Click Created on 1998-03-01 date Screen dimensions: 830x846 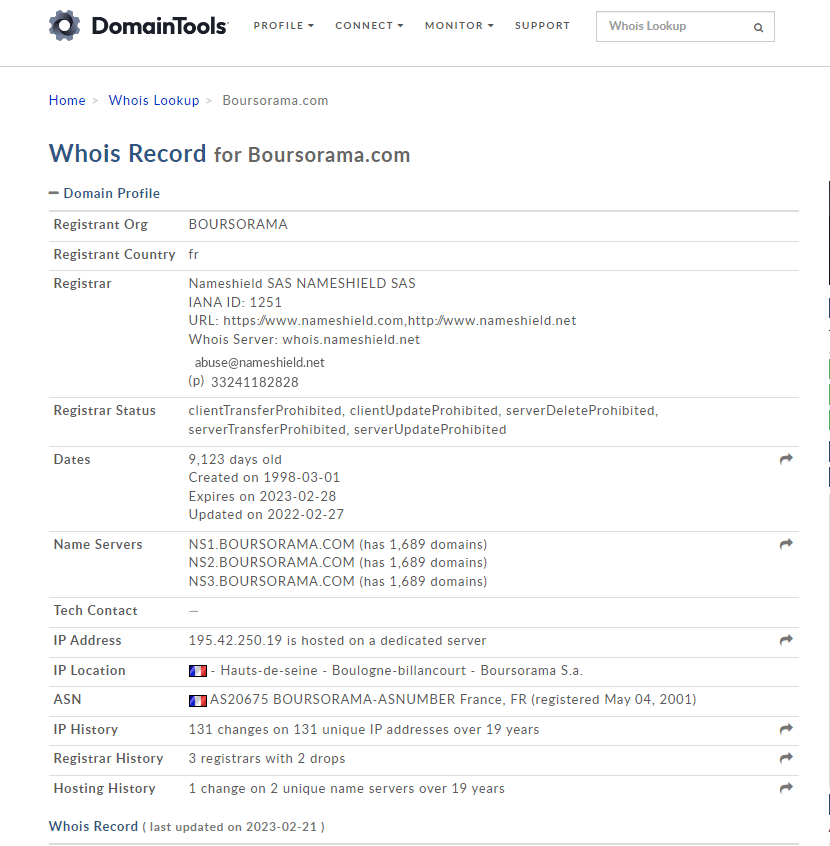coord(264,477)
